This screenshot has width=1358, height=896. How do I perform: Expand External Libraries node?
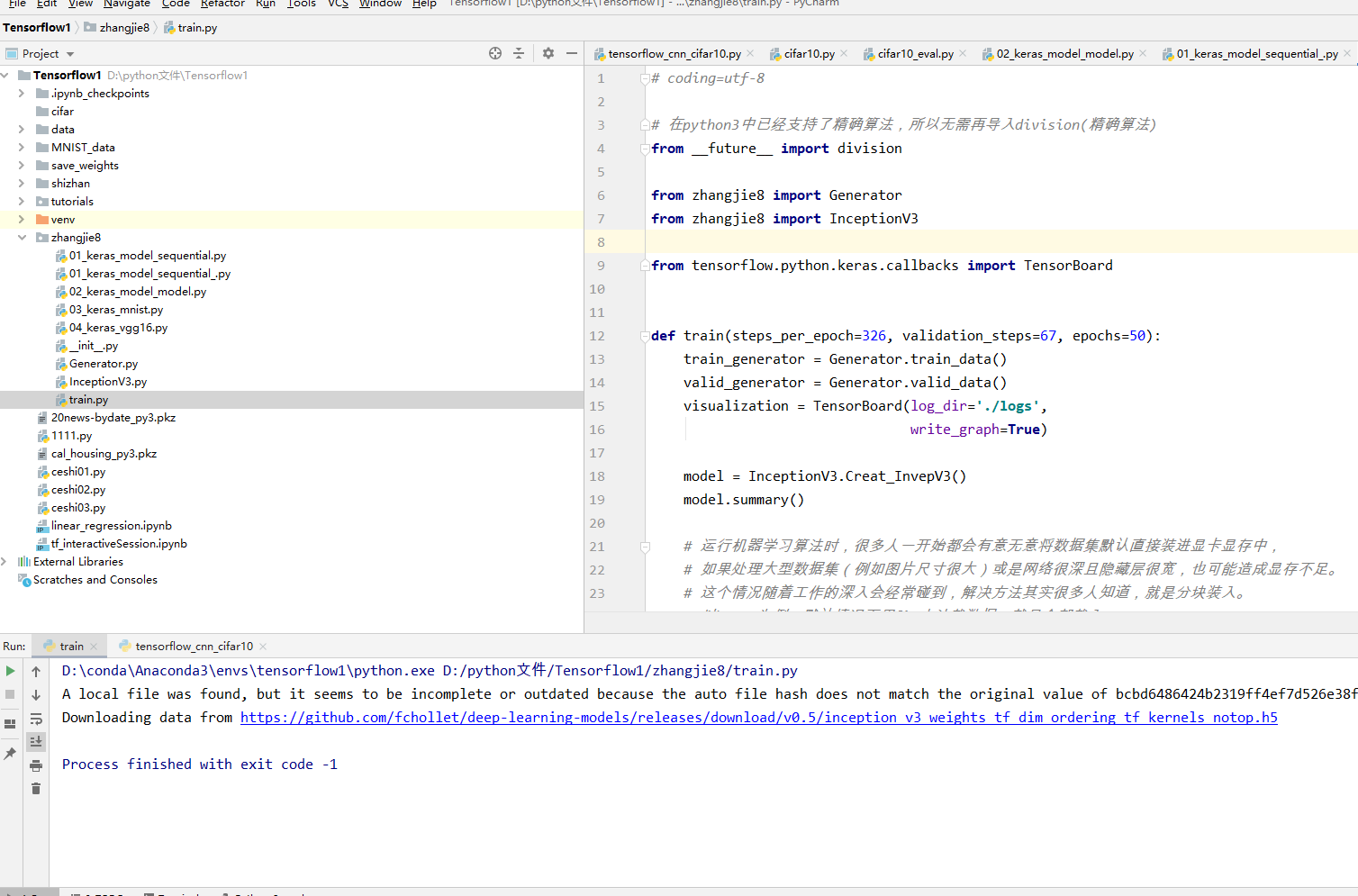point(5,562)
